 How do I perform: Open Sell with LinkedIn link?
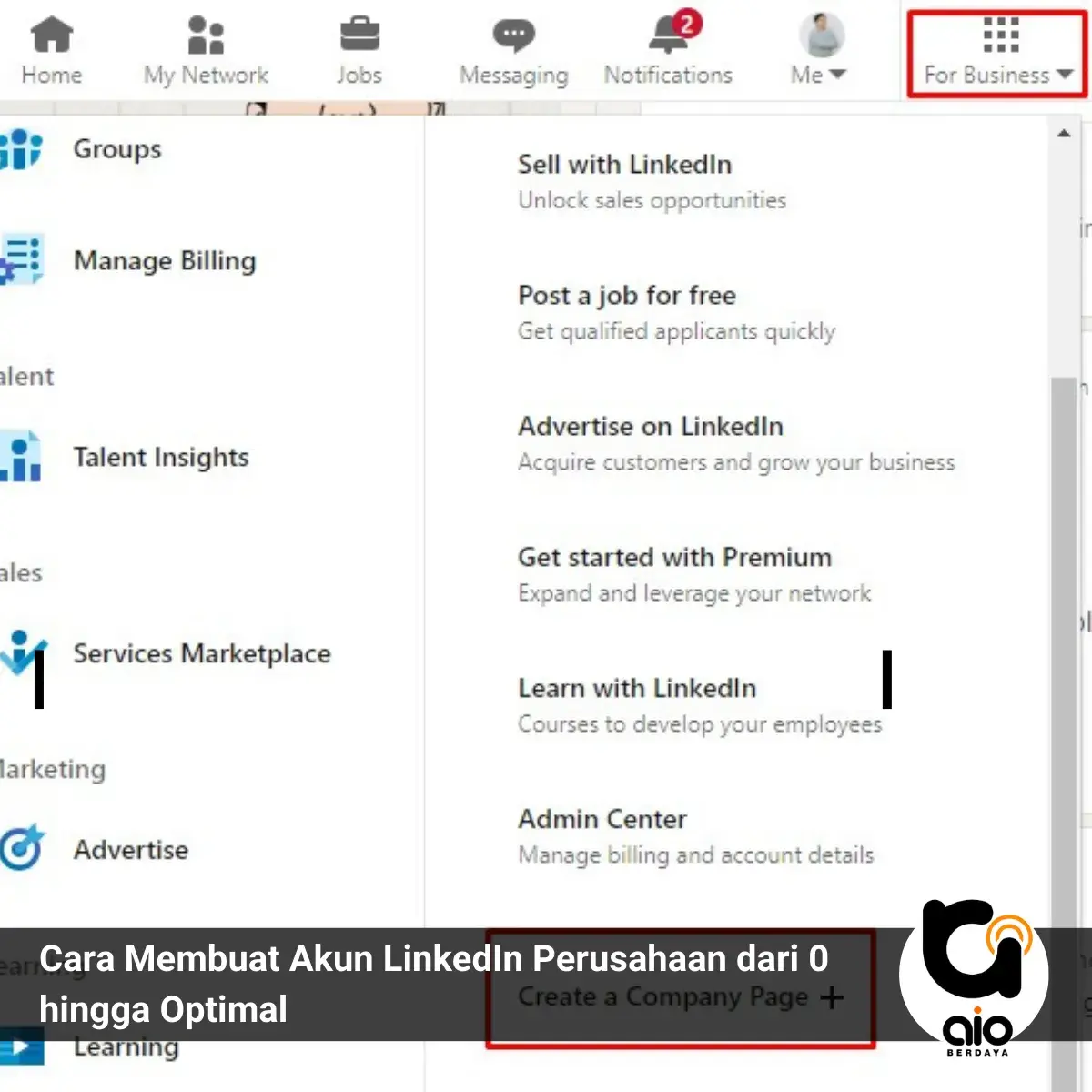tap(624, 165)
